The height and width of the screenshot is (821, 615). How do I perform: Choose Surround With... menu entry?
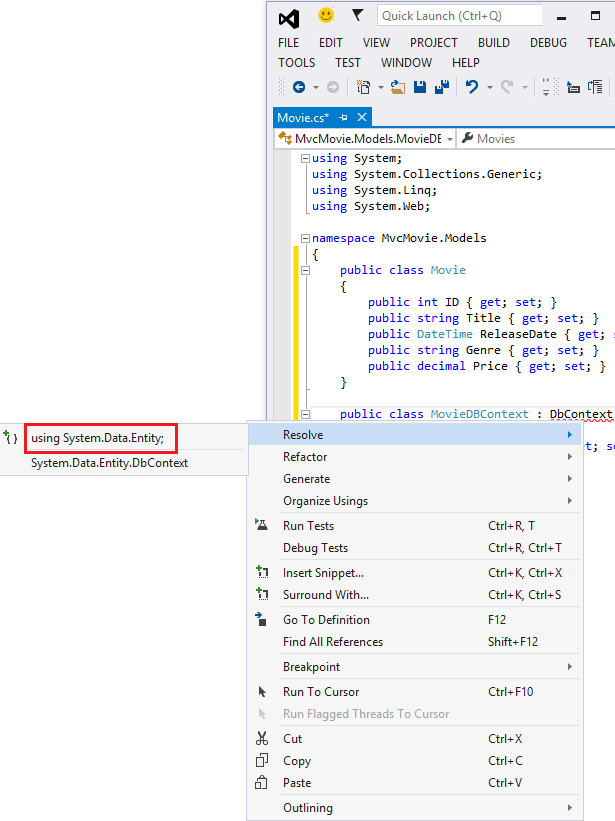pos(415,595)
